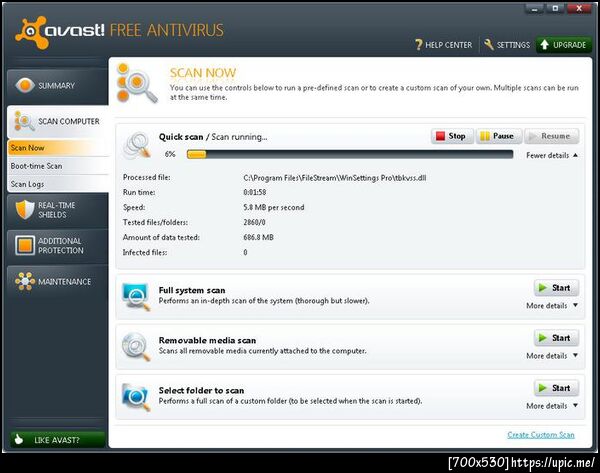
Task: Click the 6% progress percentage label
Action: (x=170, y=154)
